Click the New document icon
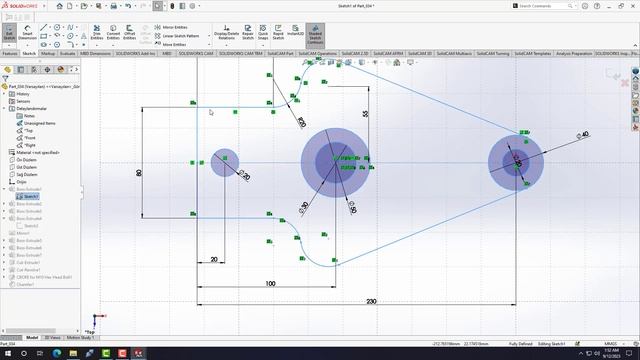 pyautogui.click(x=70, y=6)
